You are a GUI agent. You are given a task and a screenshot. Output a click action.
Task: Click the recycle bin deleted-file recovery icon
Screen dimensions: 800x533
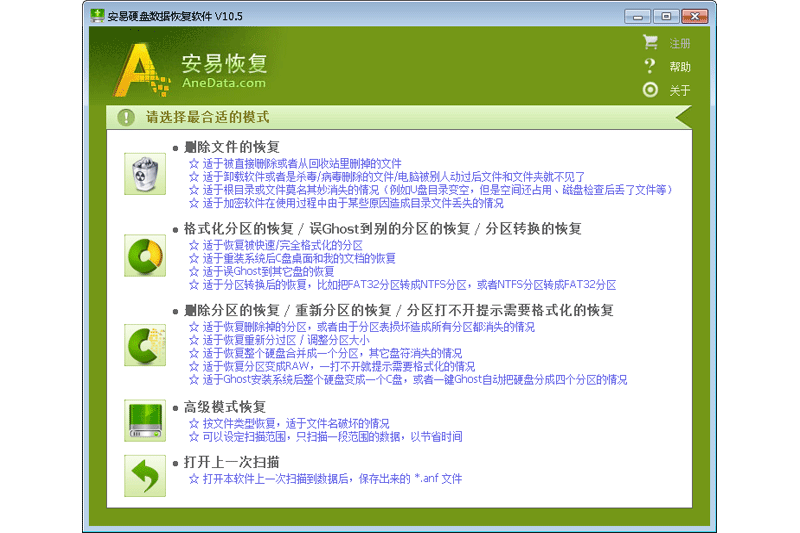coord(145,174)
